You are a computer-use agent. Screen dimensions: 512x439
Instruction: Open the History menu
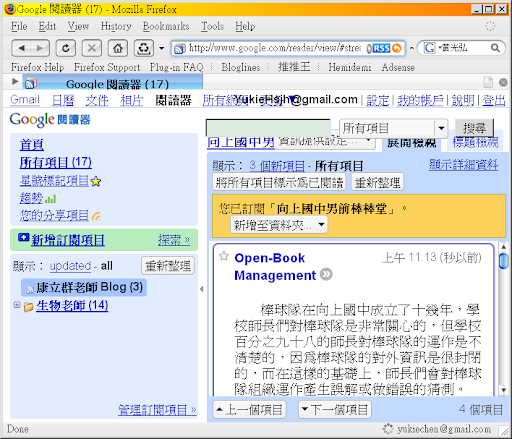116,26
